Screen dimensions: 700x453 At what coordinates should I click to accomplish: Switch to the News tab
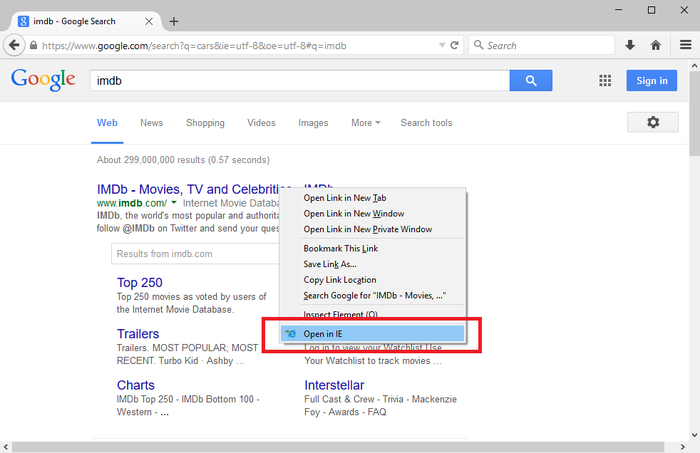pyautogui.click(x=151, y=123)
